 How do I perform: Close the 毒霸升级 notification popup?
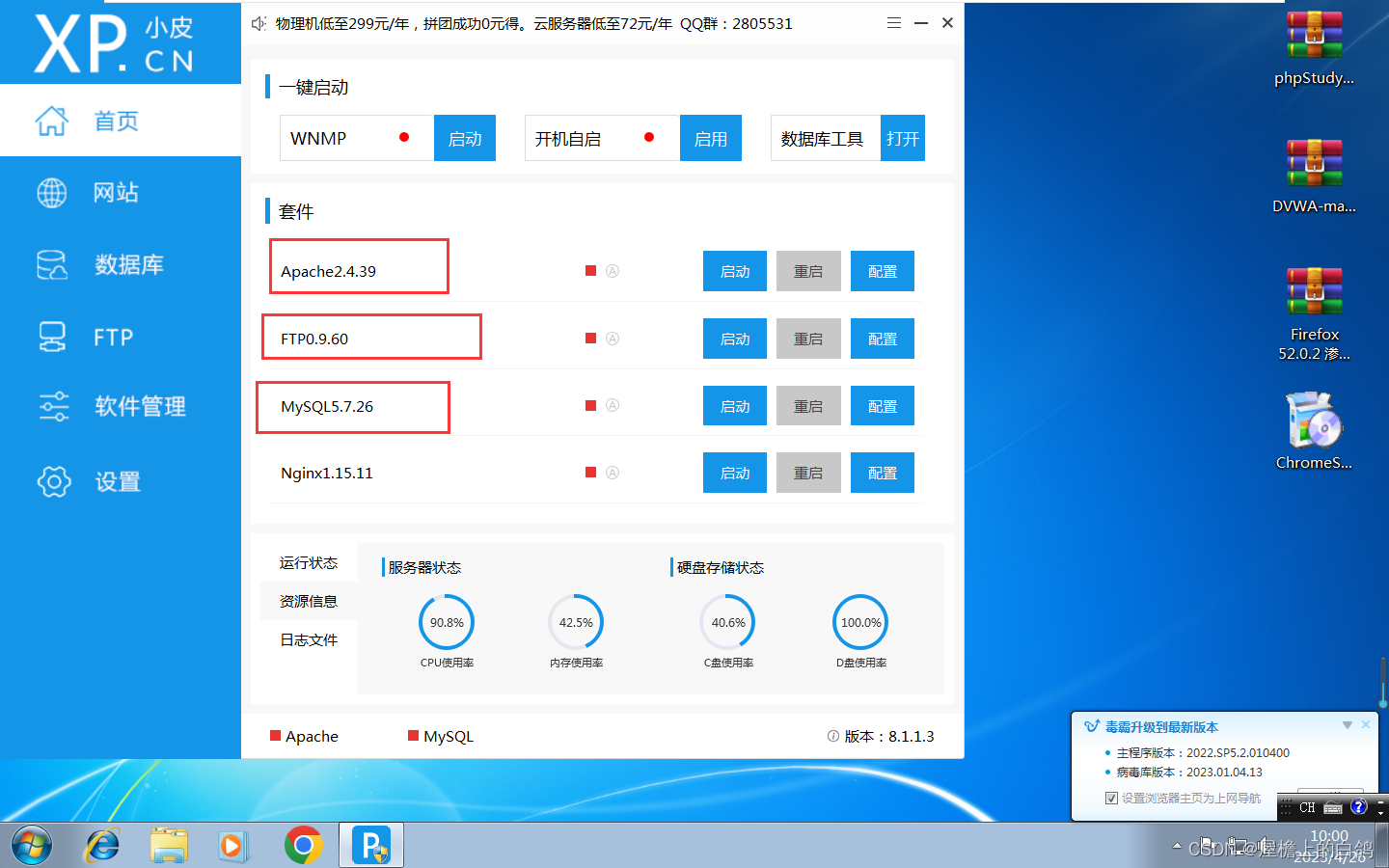point(1366,724)
